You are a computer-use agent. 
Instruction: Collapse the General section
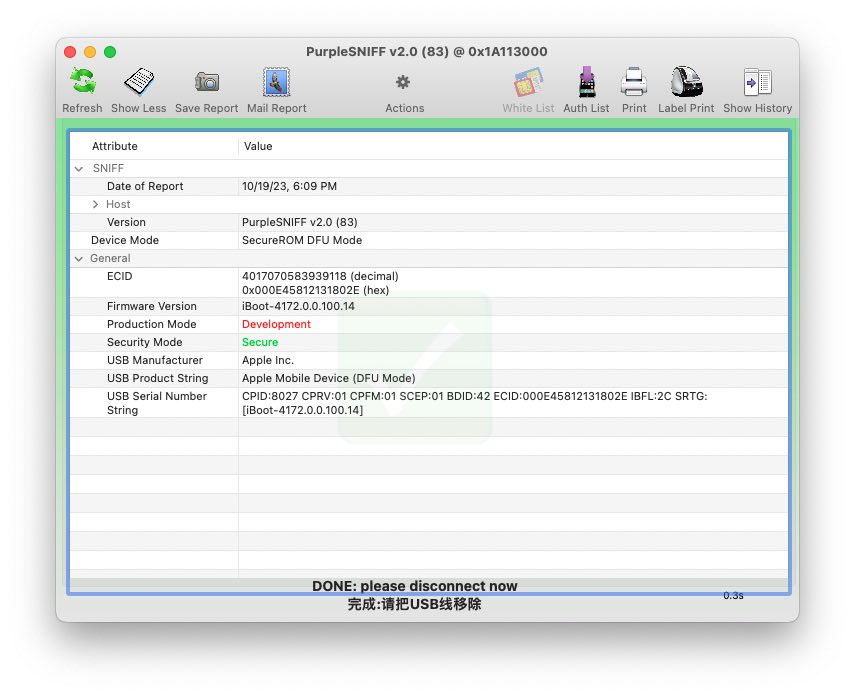pyautogui.click(x=79, y=259)
